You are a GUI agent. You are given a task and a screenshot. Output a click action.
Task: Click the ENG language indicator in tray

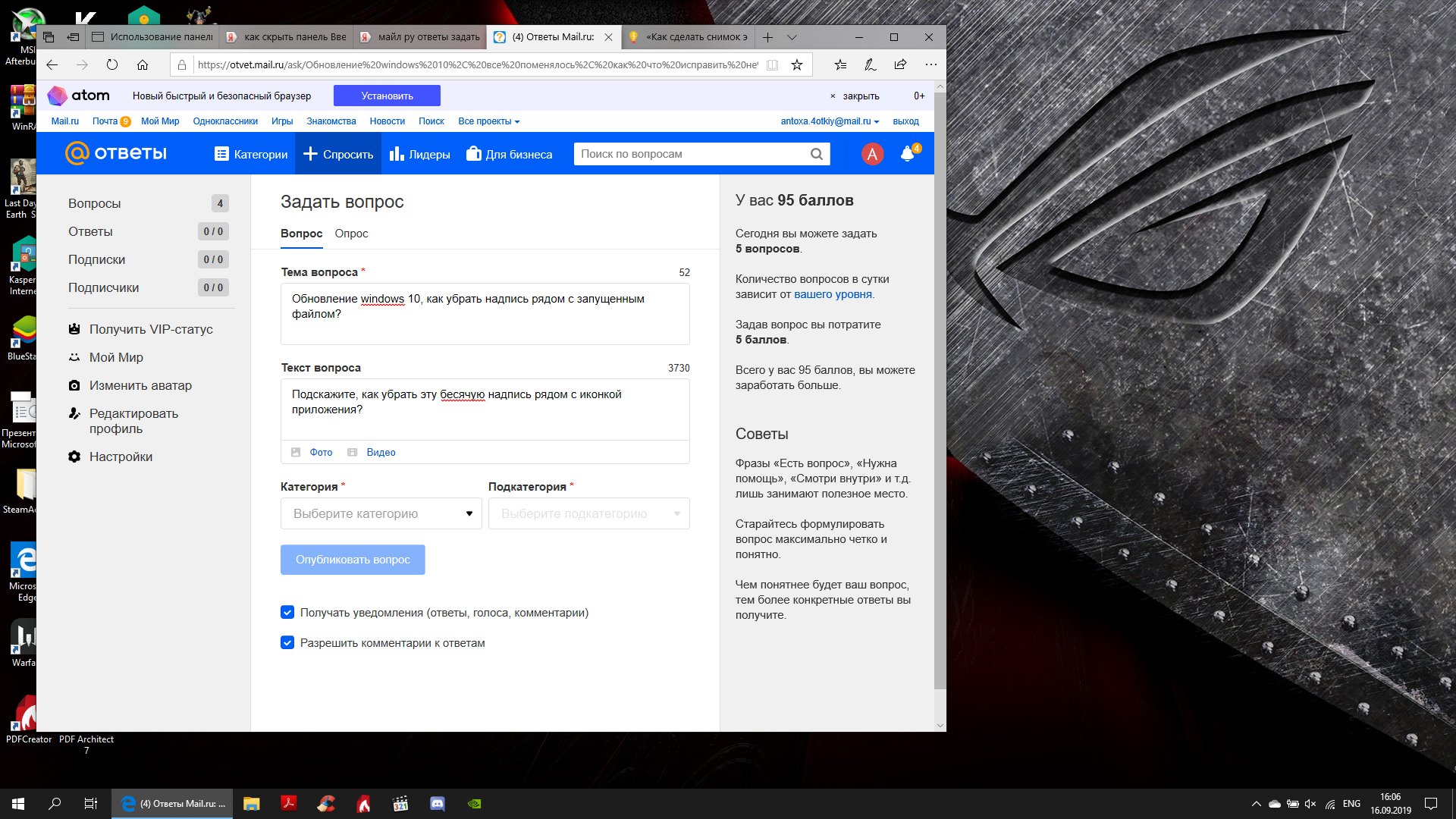(1351, 804)
